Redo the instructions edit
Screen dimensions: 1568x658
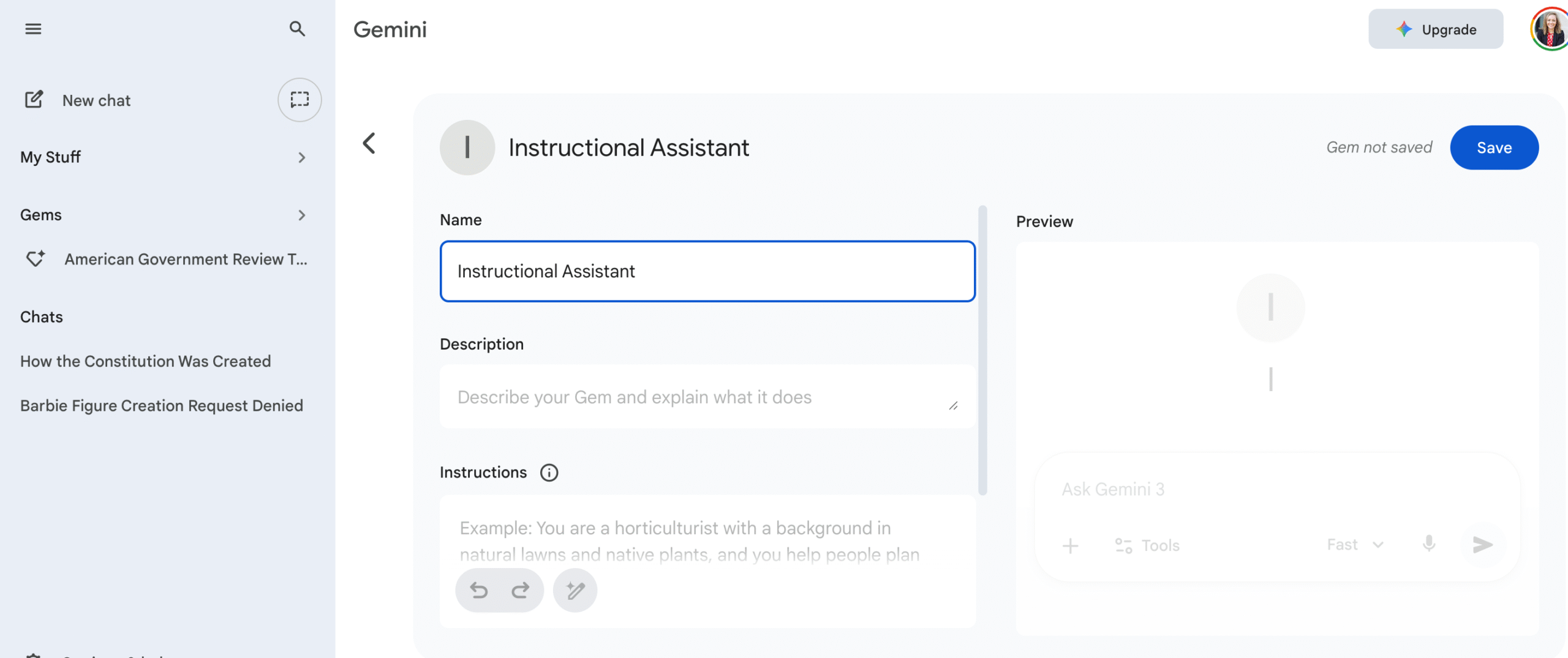coord(520,590)
